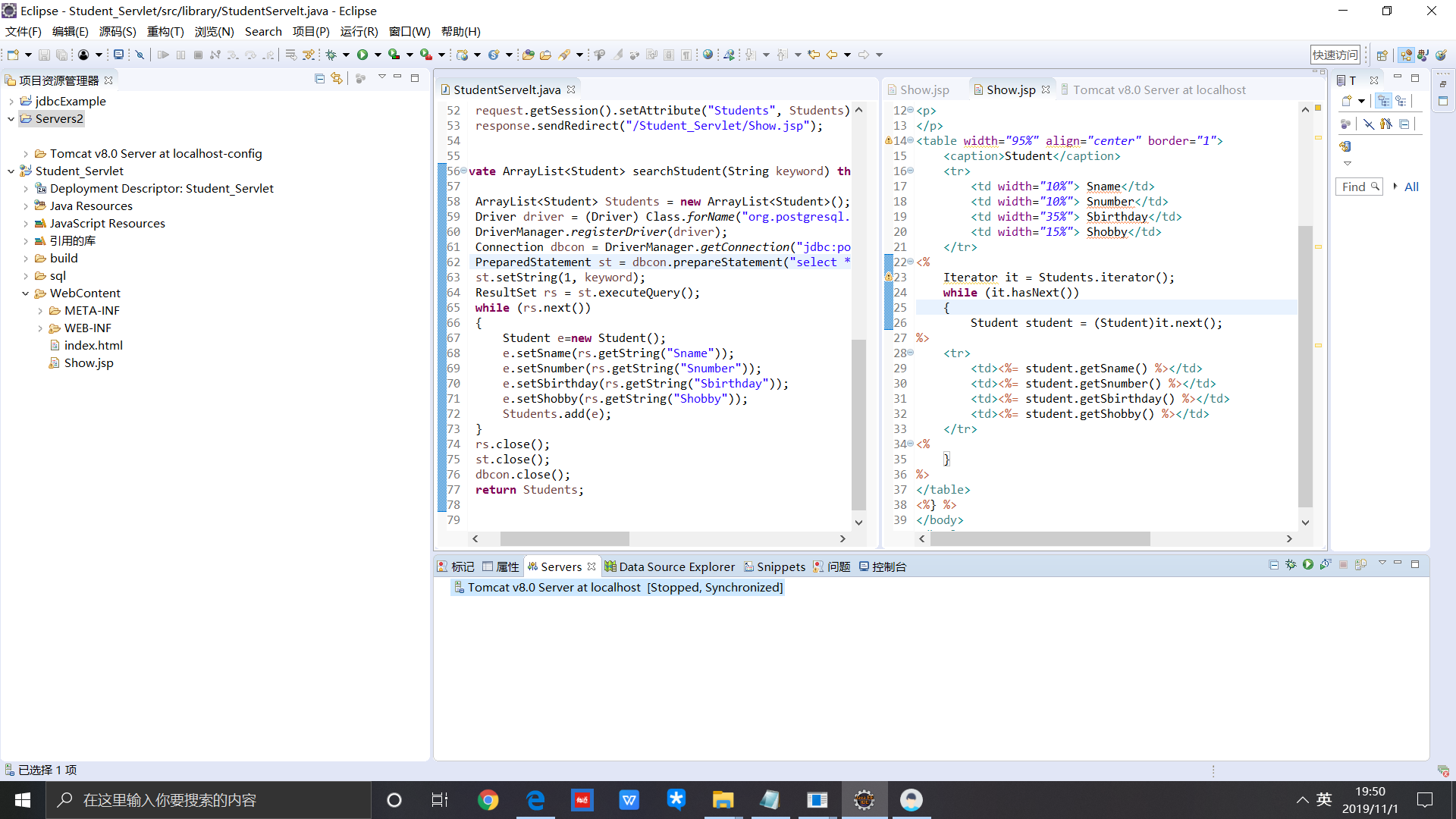Screen dimensions: 1456x819
Task: Collapse the WebContent folder
Action: [x=25, y=293]
